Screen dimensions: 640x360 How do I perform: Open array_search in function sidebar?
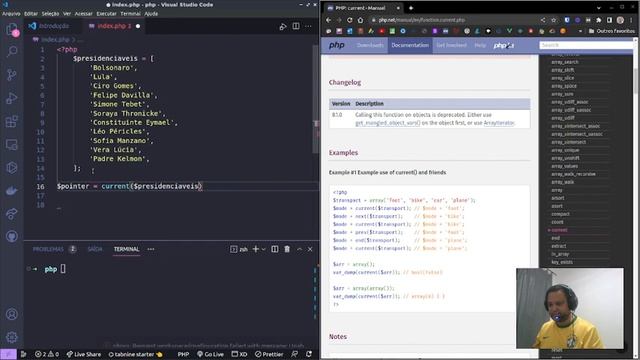[x=564, y=62]
